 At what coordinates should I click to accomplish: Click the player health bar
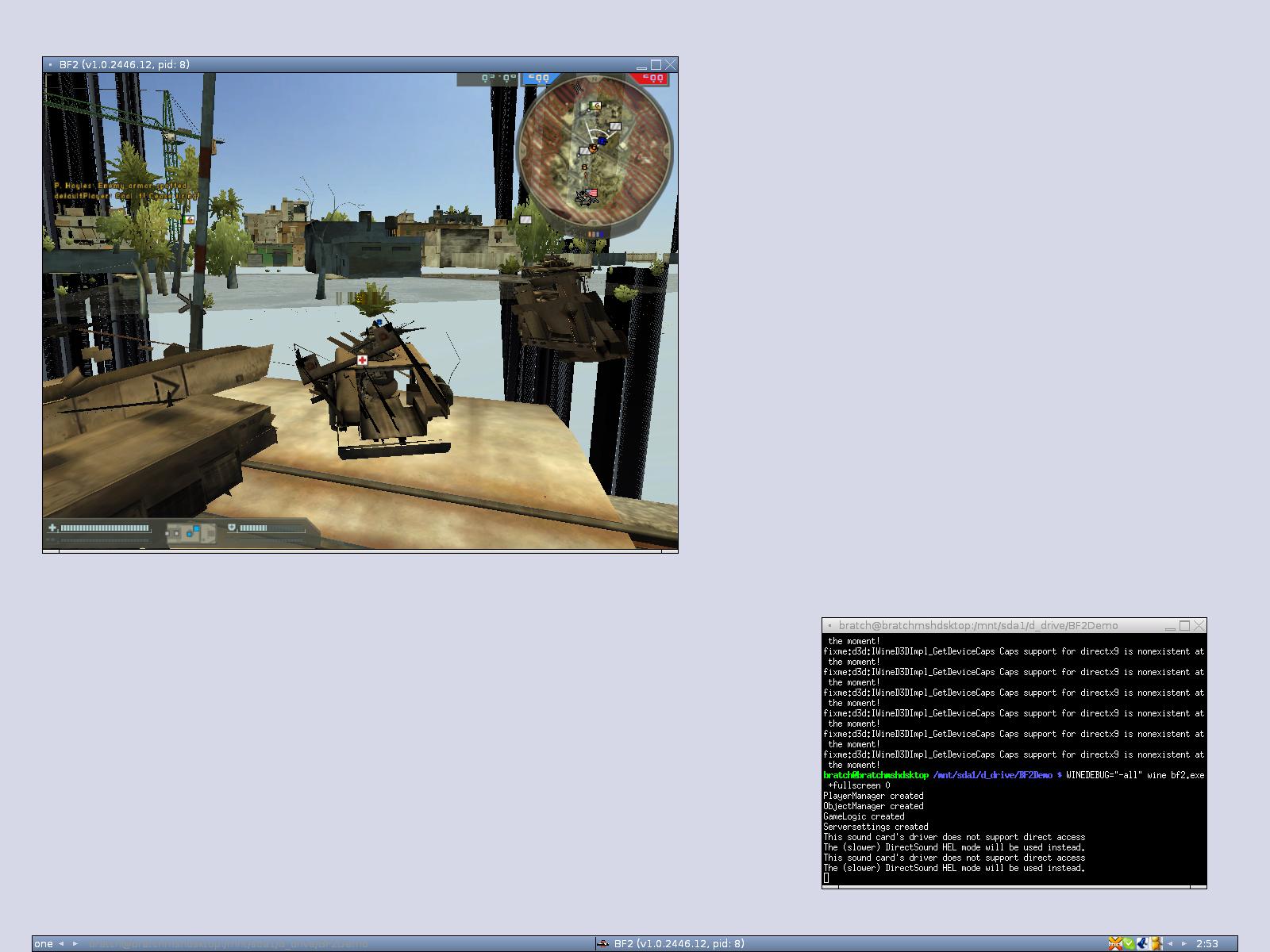(105, 528)
